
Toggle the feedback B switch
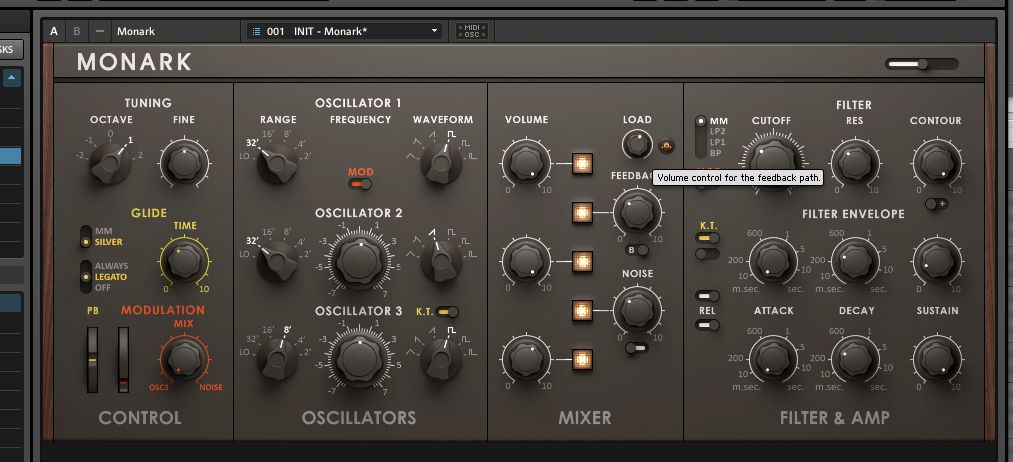point(637,250)
